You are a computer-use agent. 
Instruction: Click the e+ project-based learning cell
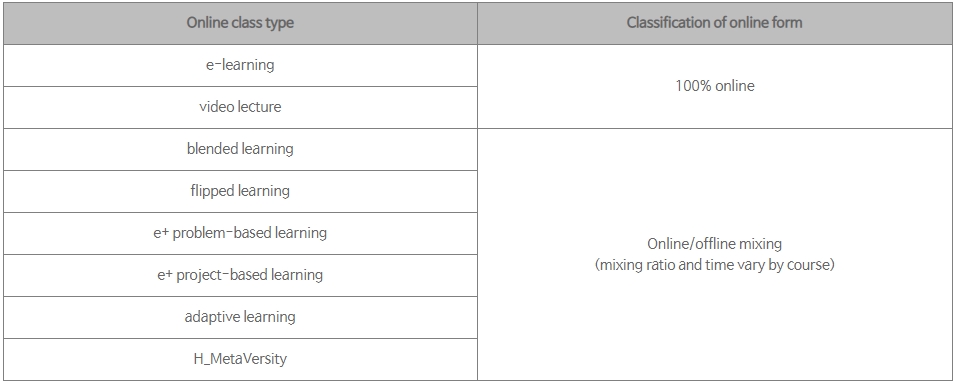click(240, 275)
